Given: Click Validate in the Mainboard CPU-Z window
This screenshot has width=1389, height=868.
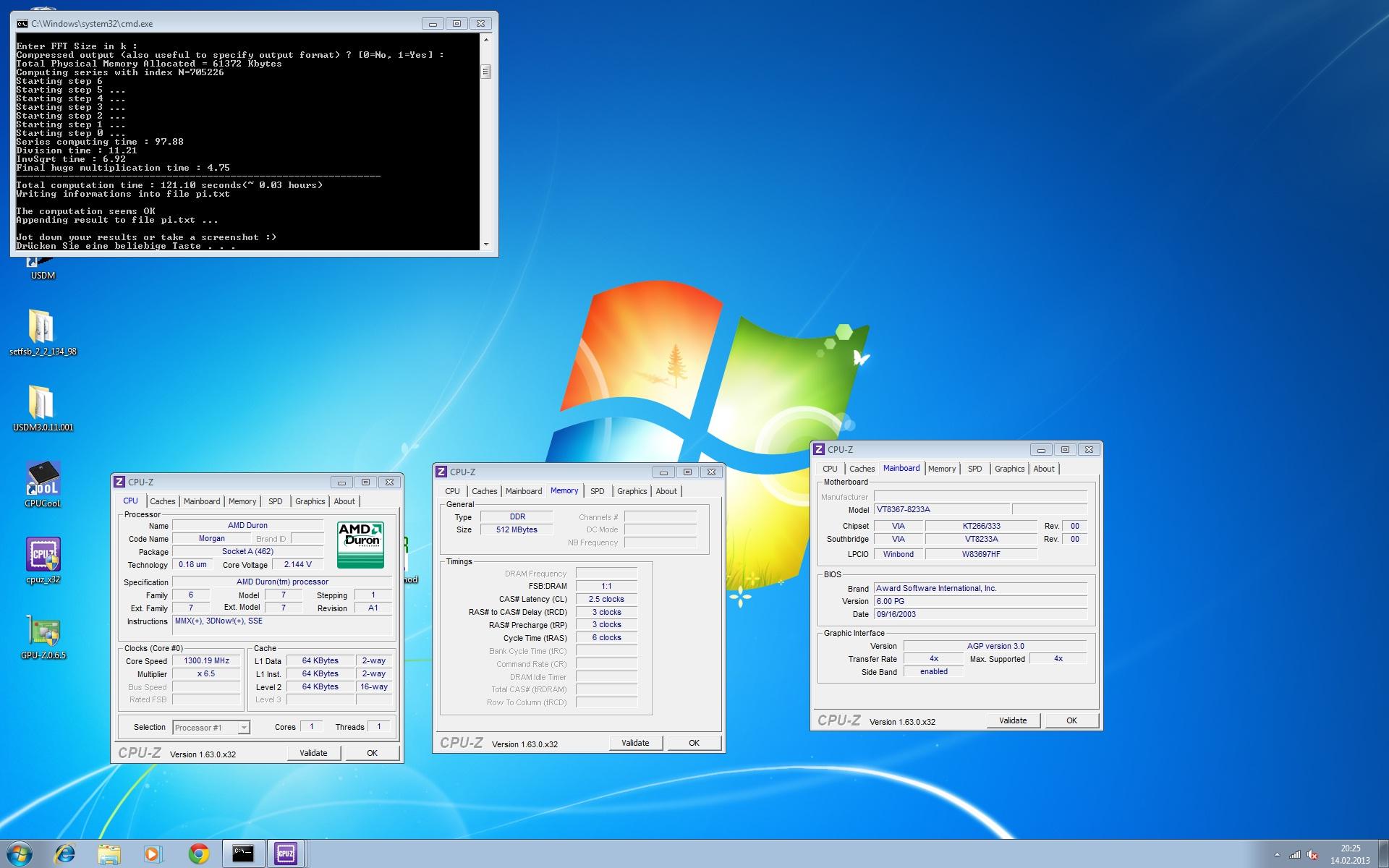Looking at the screenshot, I should click(1013, 720).
